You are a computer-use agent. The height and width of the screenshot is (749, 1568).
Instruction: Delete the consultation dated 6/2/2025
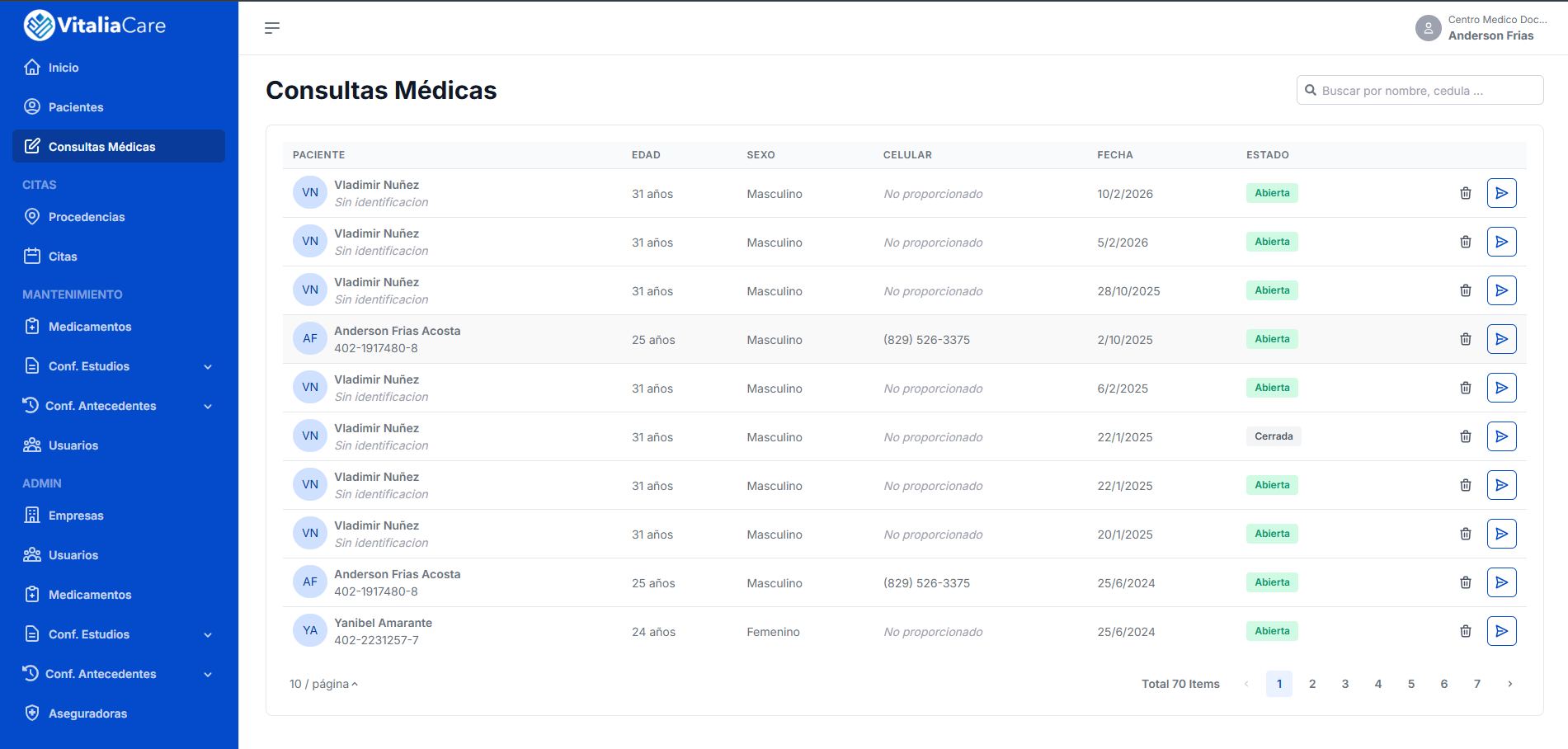1466,388
